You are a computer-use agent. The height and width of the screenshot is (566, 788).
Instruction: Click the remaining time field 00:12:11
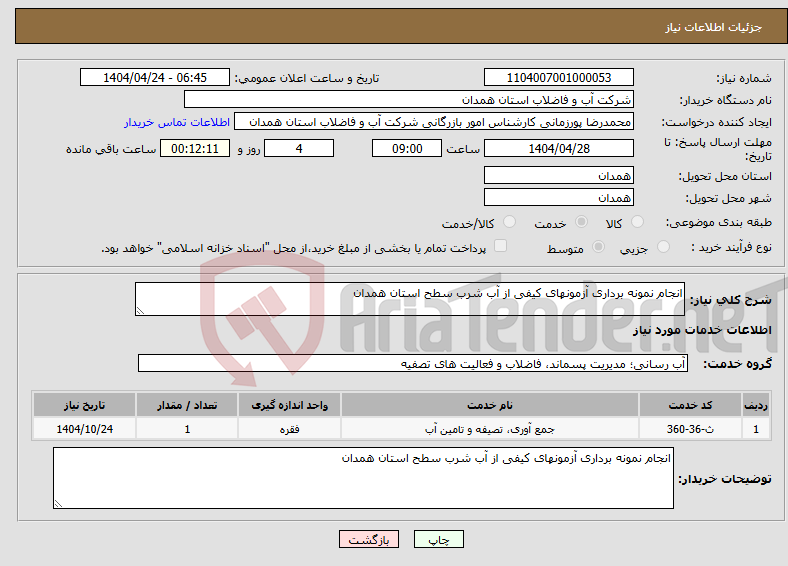point(195,148)
